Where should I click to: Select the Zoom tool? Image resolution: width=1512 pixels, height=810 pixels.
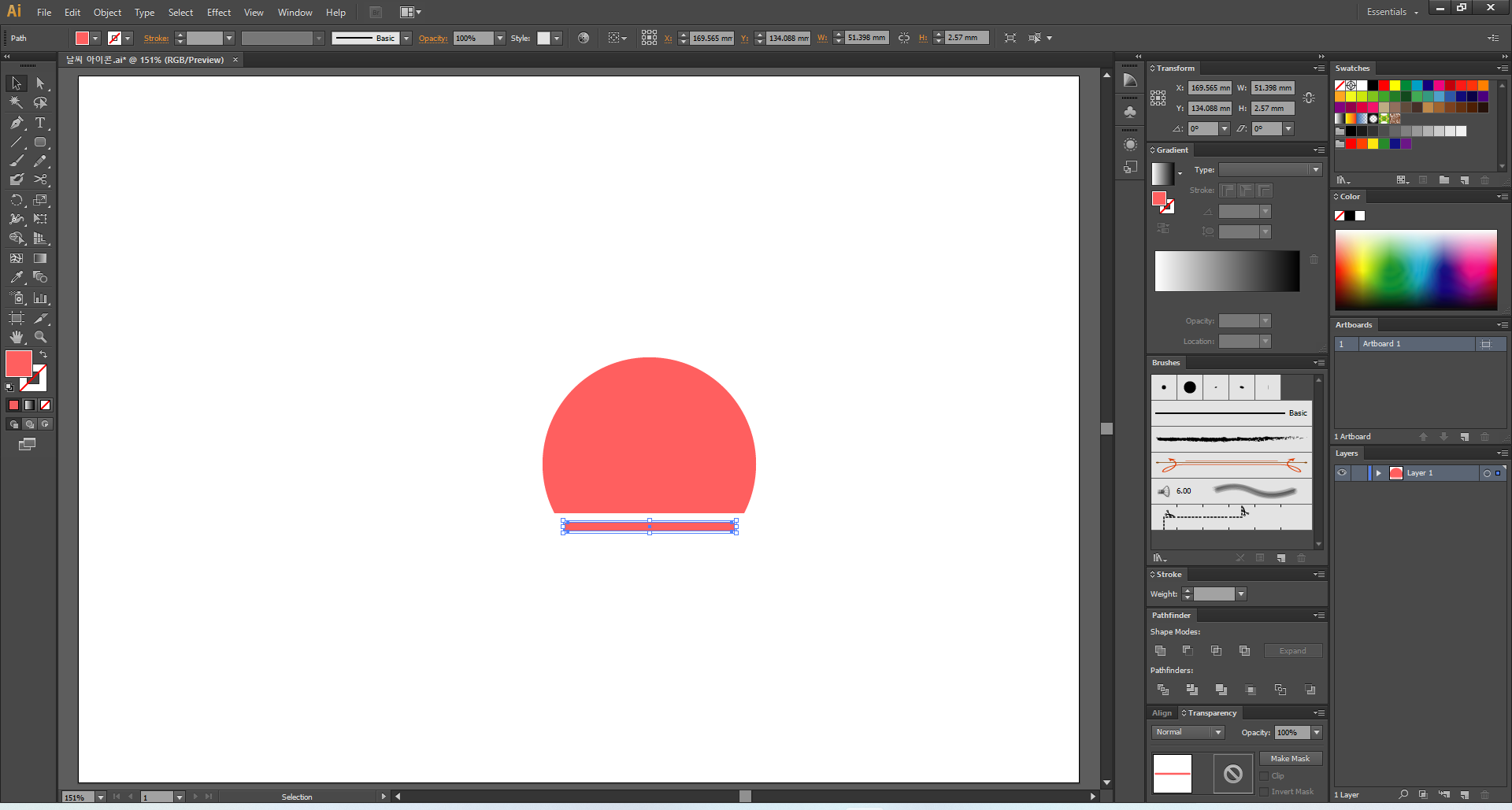coord(40,337)
